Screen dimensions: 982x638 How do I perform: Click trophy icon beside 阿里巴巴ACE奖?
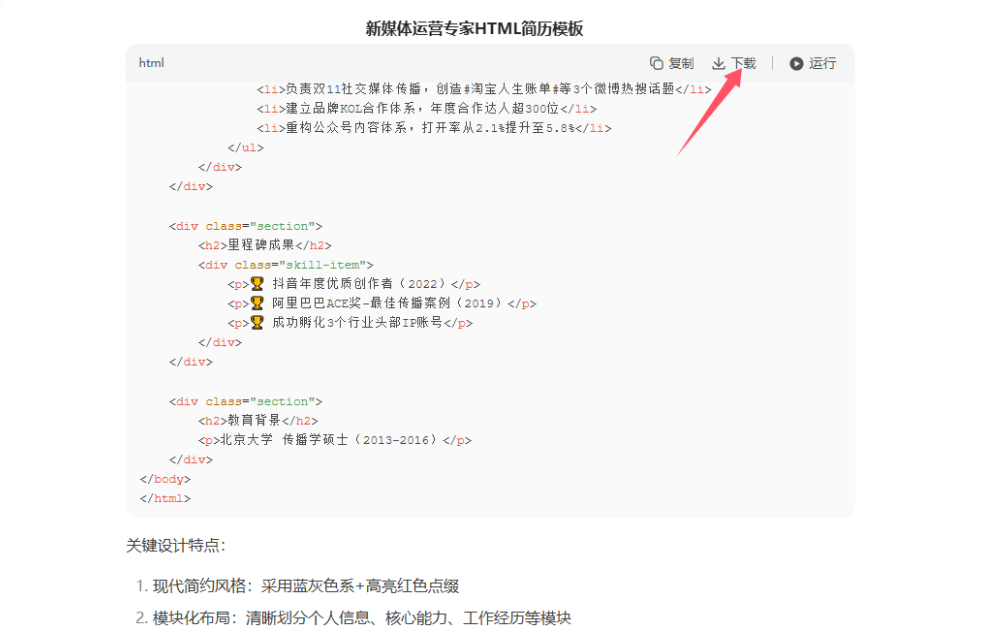coord(257,303)
